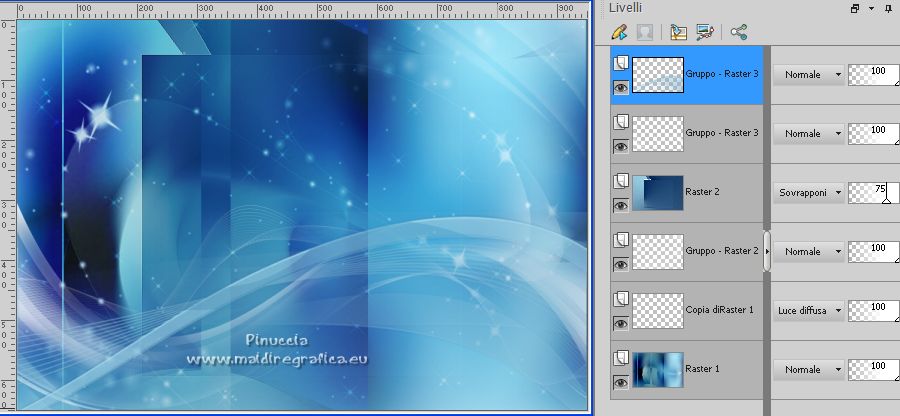Select the Raster 1 layer thumbnail
Screen dimensions: 900x416
(658, 370)
